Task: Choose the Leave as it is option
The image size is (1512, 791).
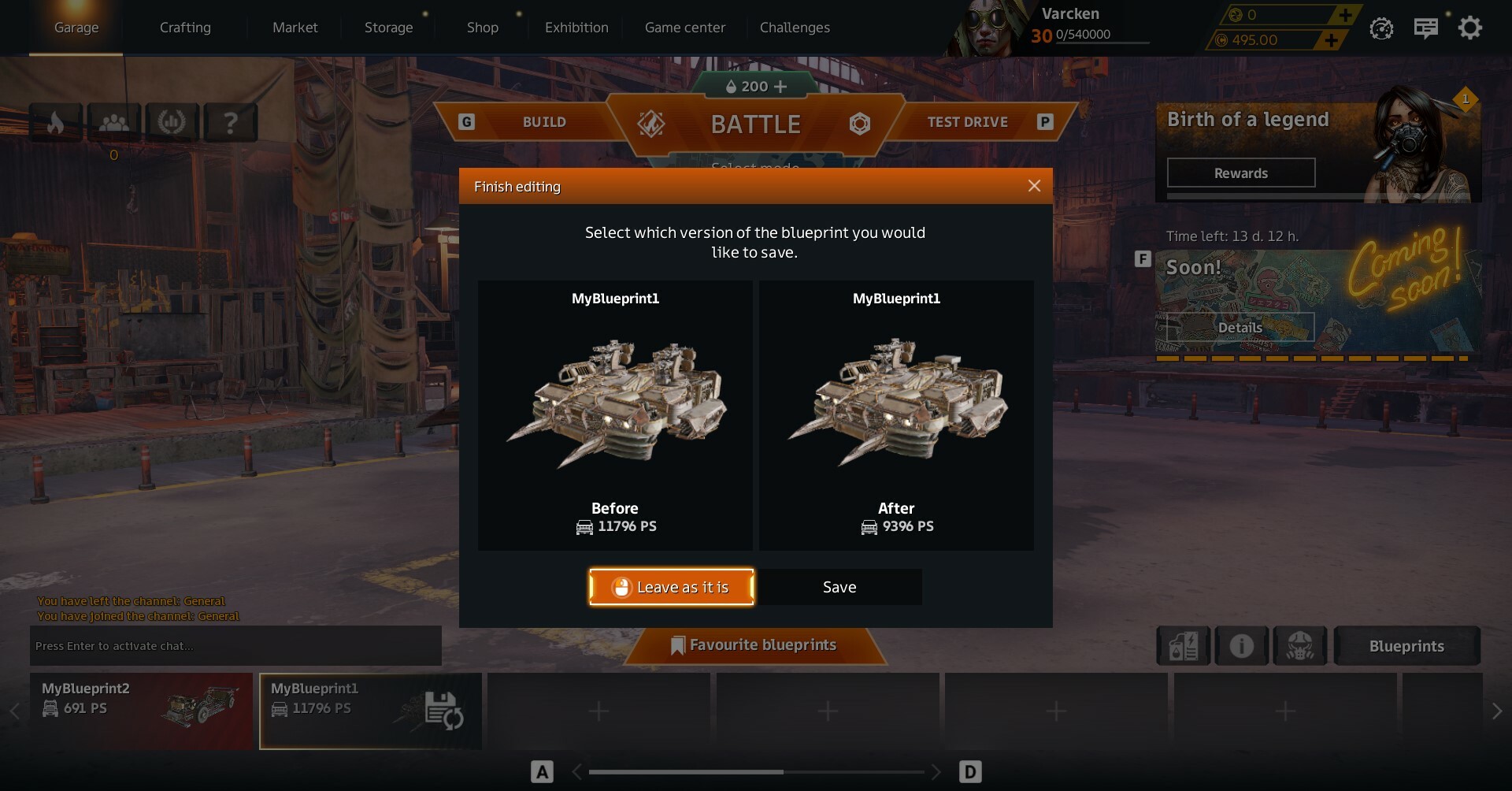Action: [671, 587]
